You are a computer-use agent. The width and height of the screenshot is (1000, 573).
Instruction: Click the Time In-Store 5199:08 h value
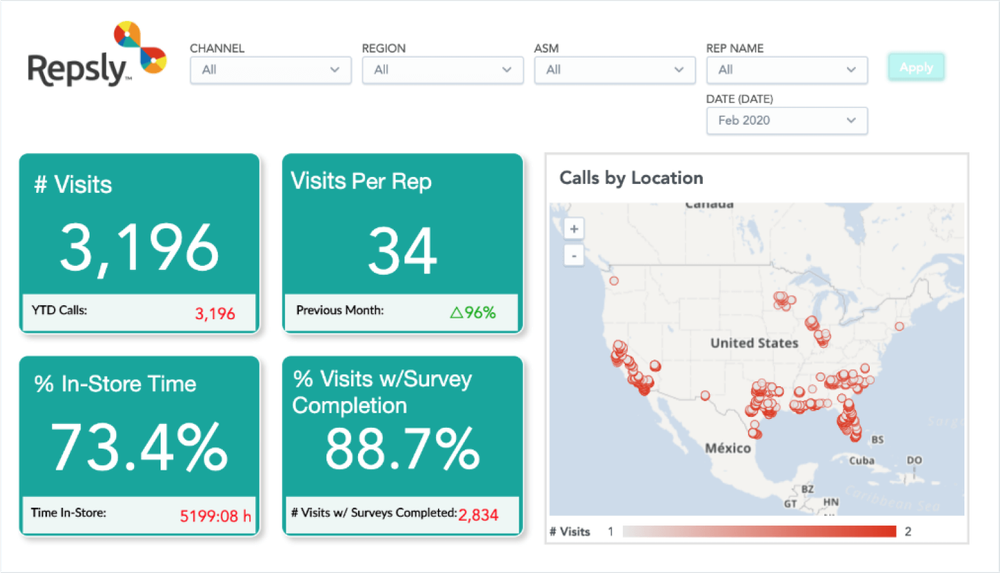pyautogui.click(x=216, y=516)
